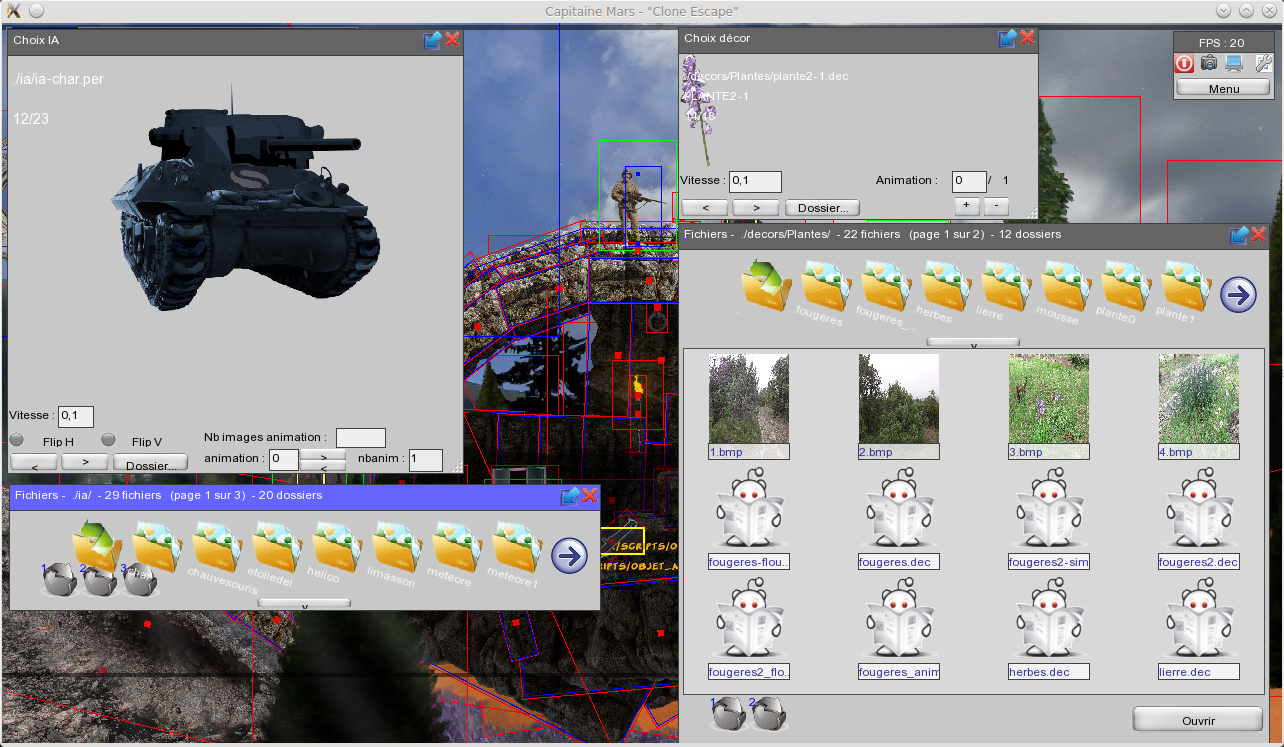Open the fougeres.dec file icon
Screen dimensions: 1284x747
[x=898, y=513]
